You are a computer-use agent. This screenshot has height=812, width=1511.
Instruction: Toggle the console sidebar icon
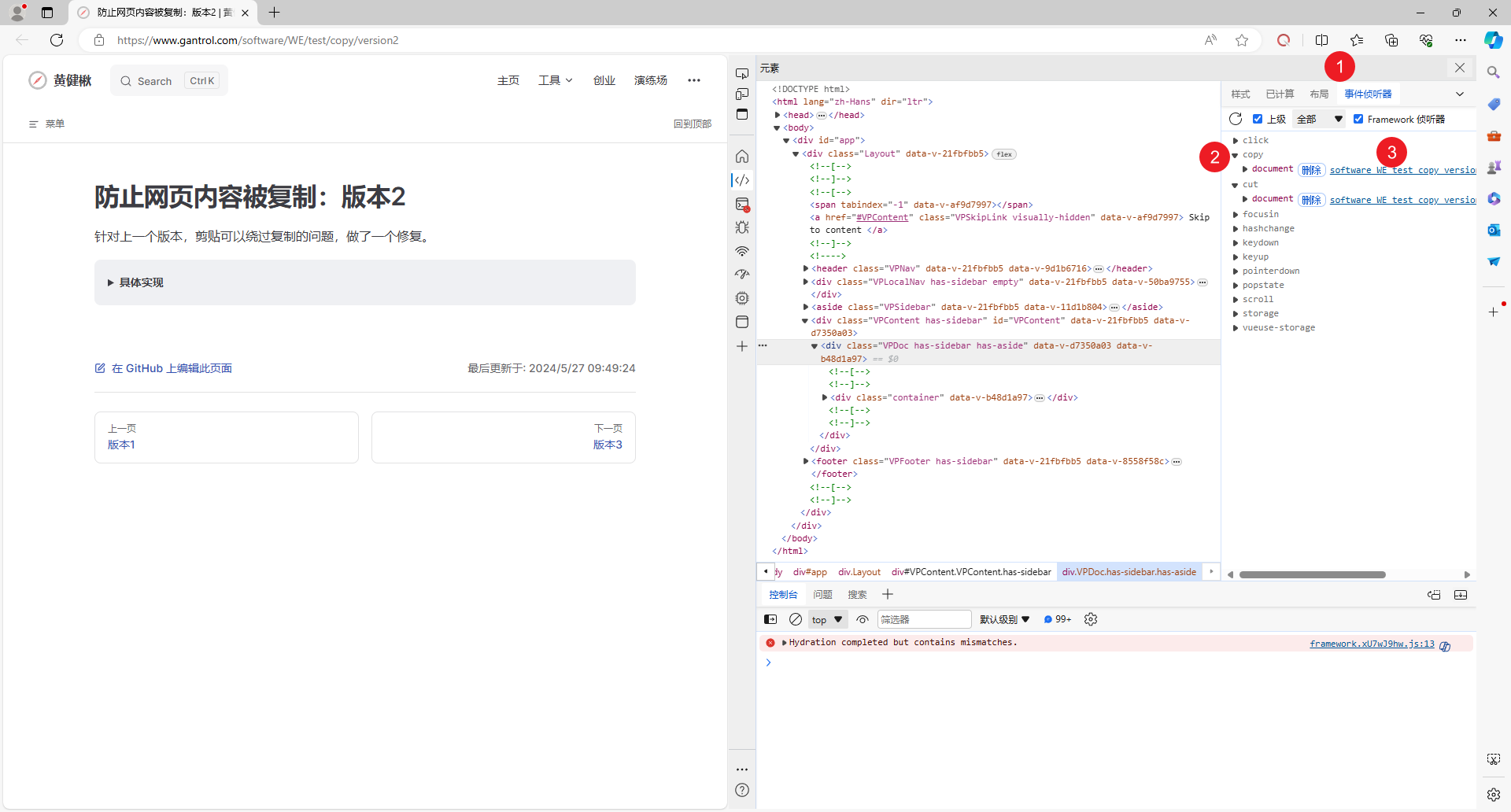point(770,619)
